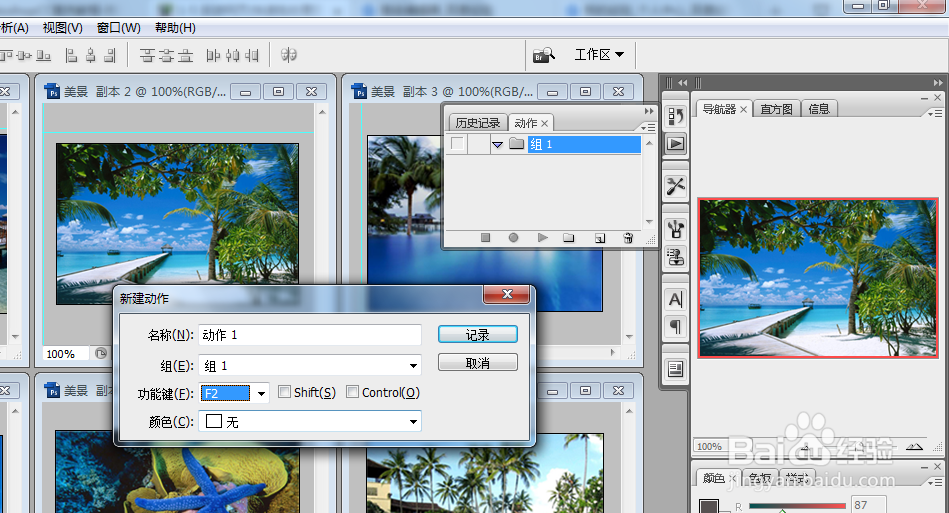This screenshot has height=513, width=949.
Task: Switch to the 历史记录 tab
Action: pos(478,123)
